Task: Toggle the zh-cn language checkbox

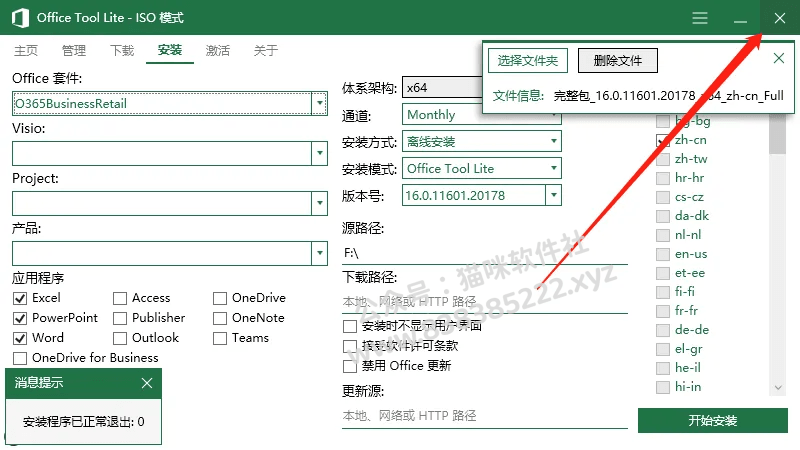Action: point(663,140)
